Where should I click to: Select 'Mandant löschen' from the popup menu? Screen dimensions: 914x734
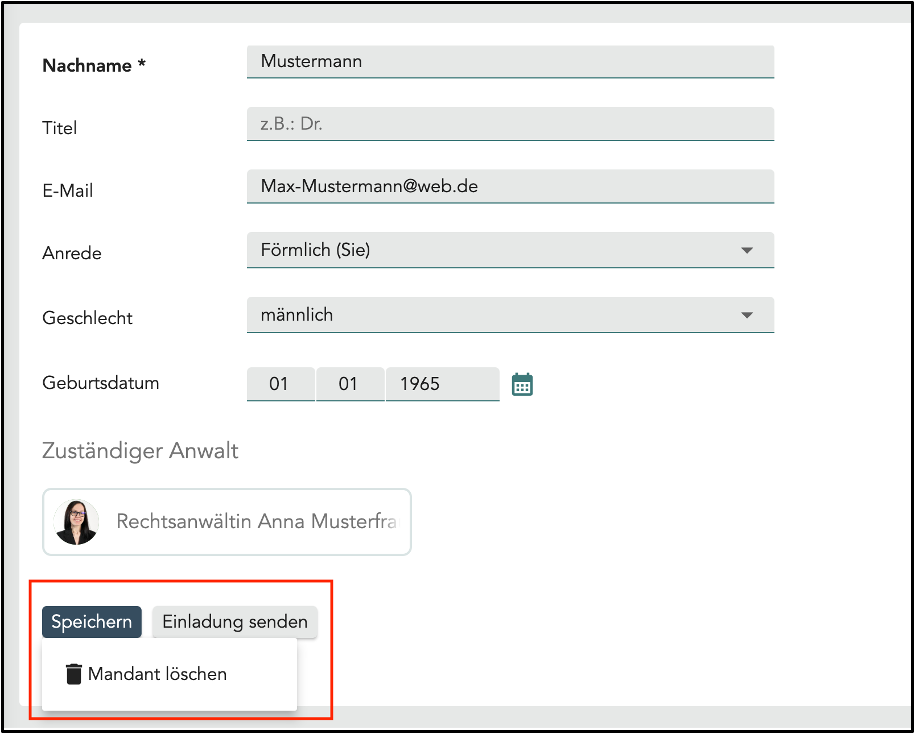pyautogui.click(x=157, y=674)
